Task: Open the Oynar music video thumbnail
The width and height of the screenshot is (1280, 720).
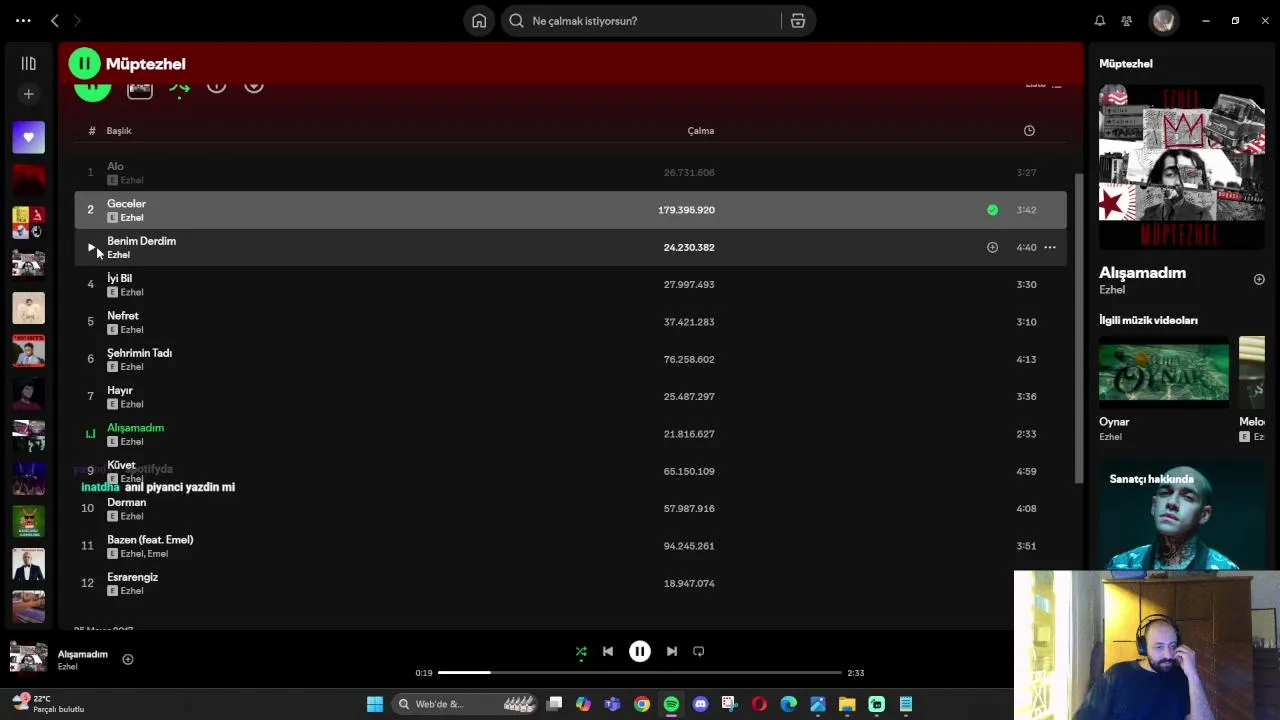Action: tap(1164, 371)
